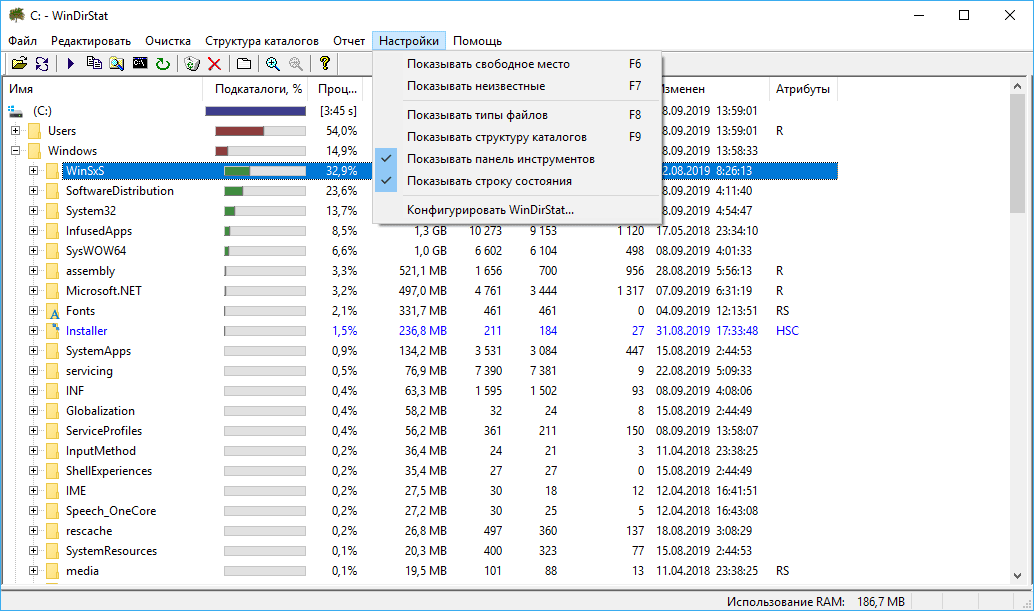Enable 'Показывать неизвестные' option

[517, 86]
